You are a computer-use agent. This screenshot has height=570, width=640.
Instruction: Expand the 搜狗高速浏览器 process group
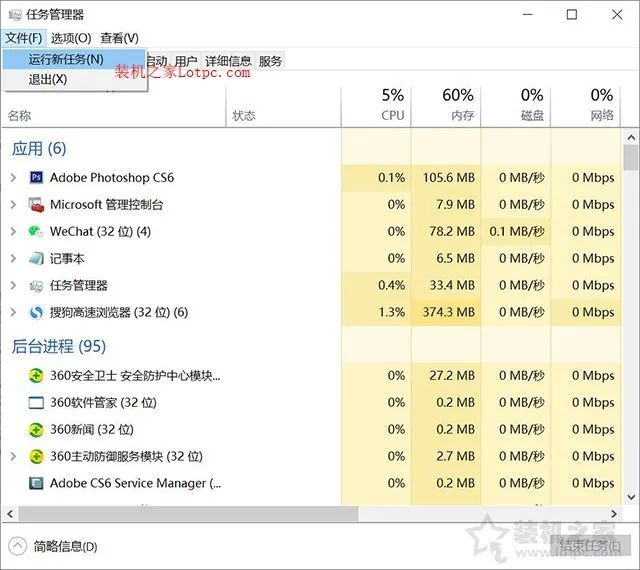[13, 313]
